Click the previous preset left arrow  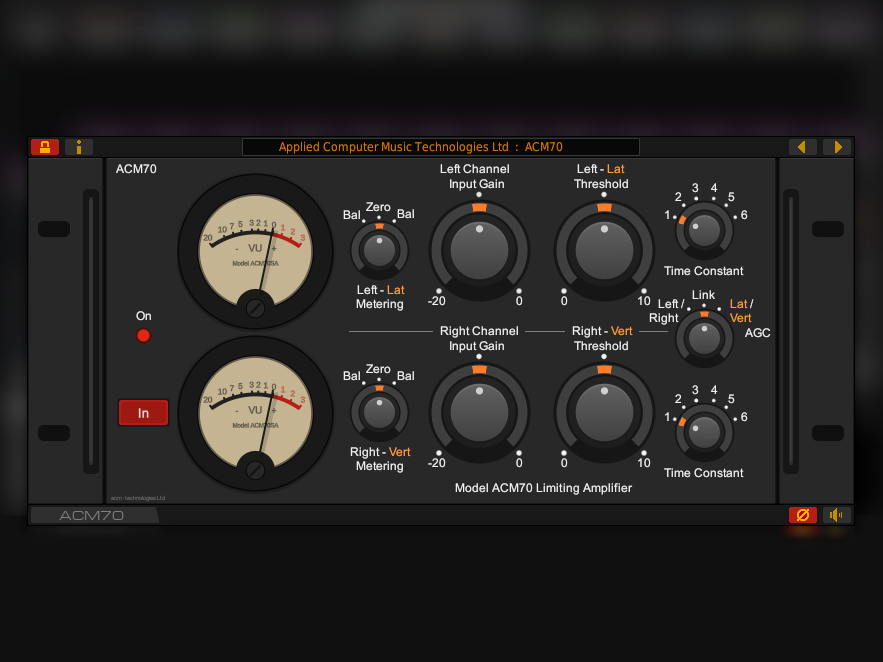802,147
